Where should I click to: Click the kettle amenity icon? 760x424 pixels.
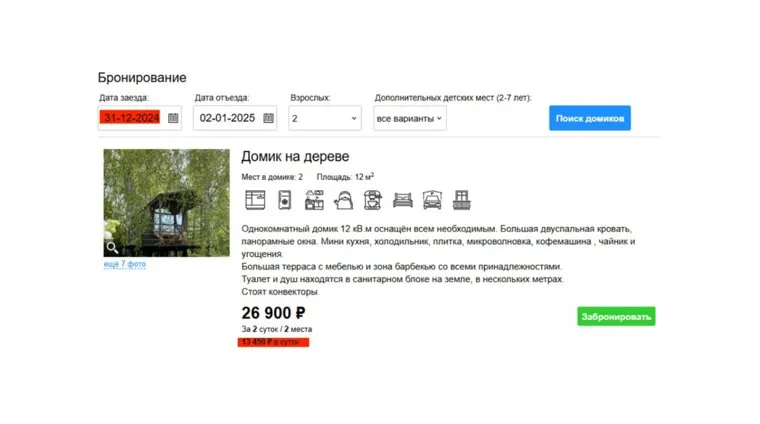343,200
